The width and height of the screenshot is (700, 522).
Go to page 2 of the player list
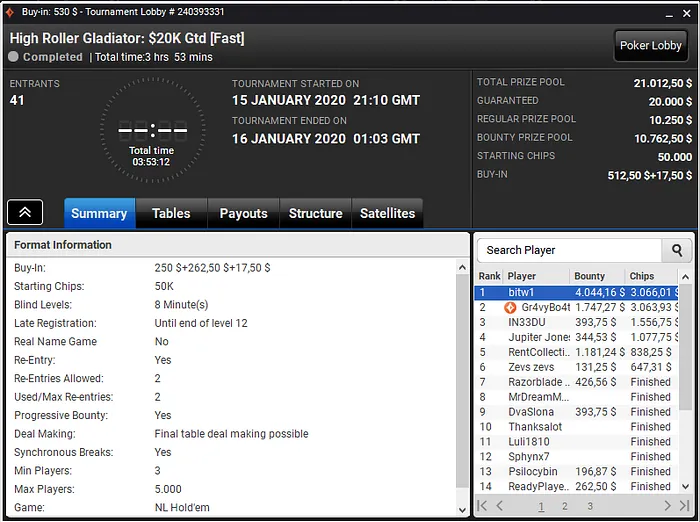(x=565, y=506)
